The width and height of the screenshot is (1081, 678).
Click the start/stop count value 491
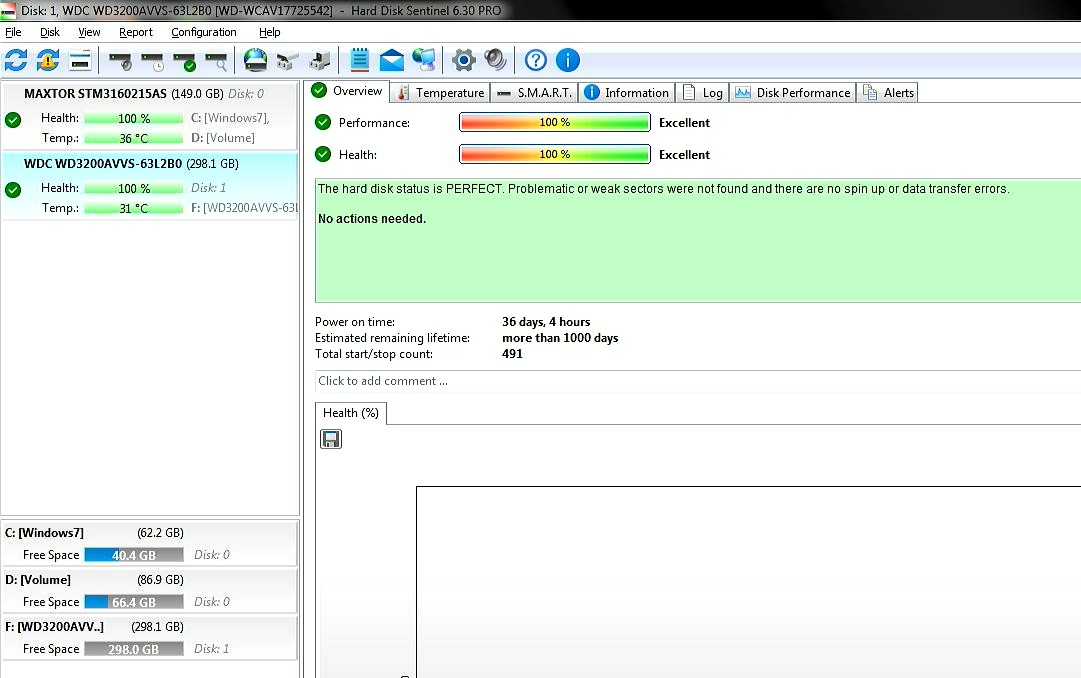pyautogui.click(x=512, y=353)
